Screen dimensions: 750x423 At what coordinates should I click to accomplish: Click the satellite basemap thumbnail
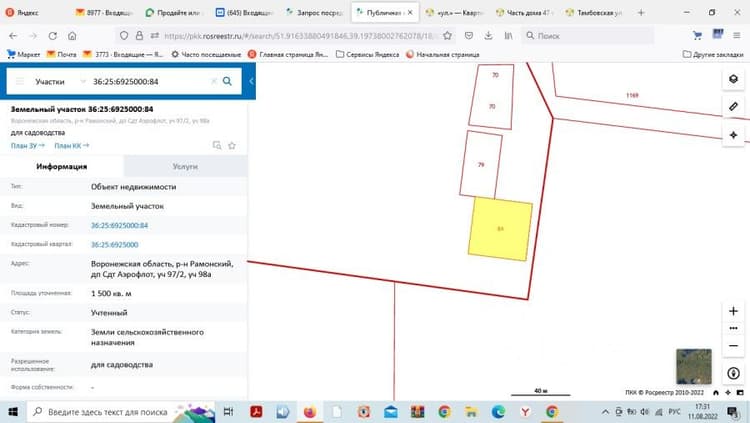coord(694,367)
